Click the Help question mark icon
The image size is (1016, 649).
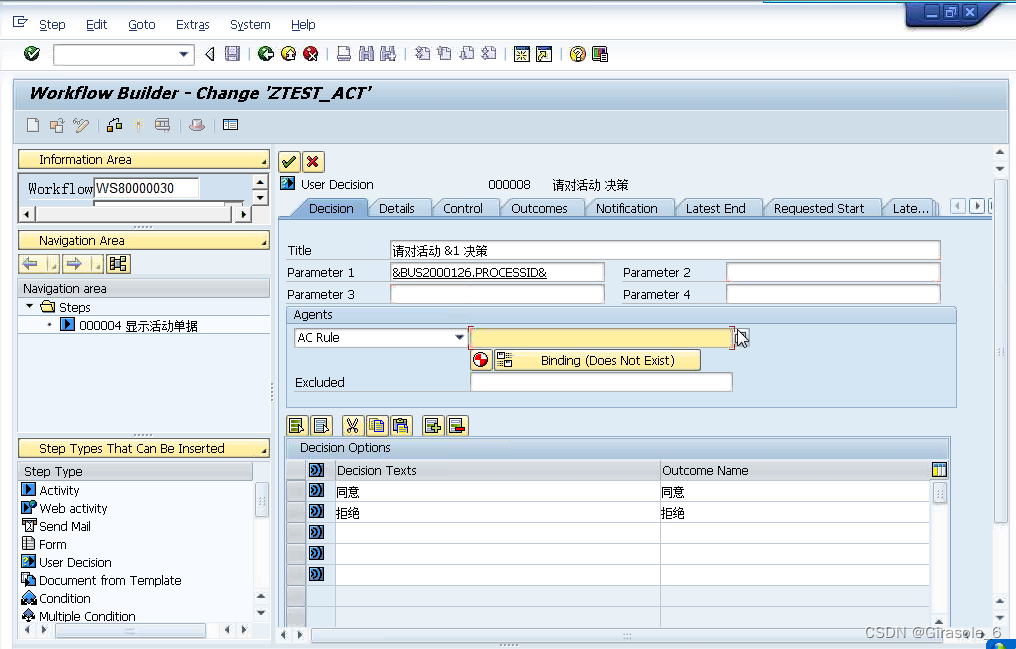click(577, 54)
